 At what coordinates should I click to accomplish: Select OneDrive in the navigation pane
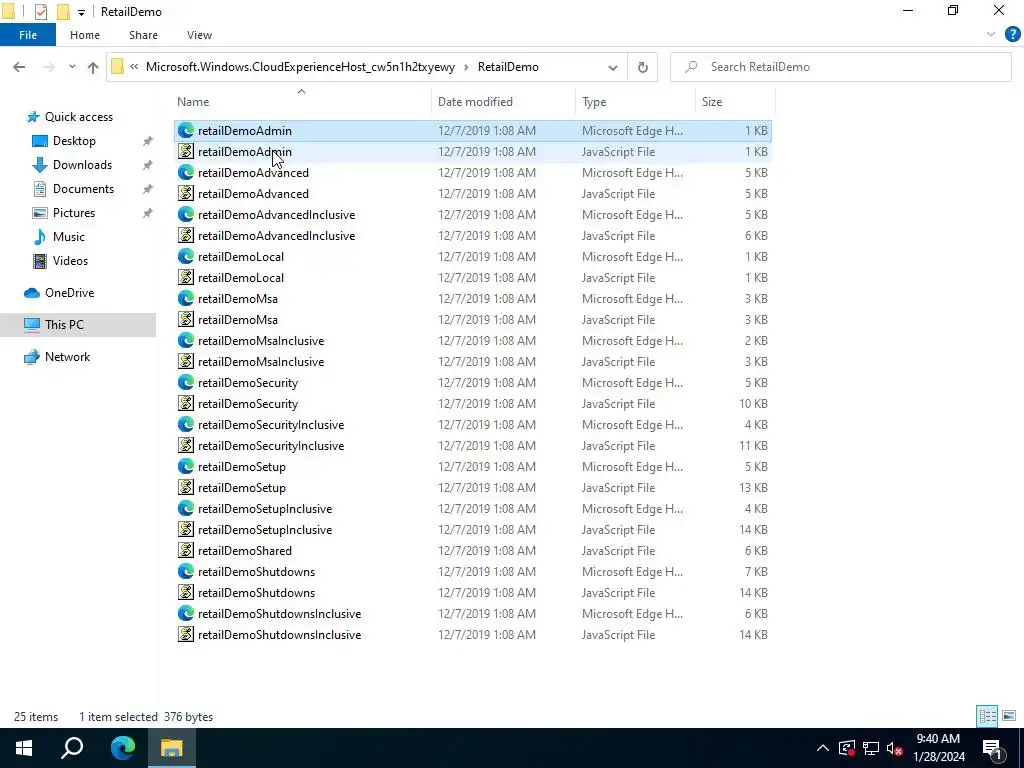click(x=69, y=293)
